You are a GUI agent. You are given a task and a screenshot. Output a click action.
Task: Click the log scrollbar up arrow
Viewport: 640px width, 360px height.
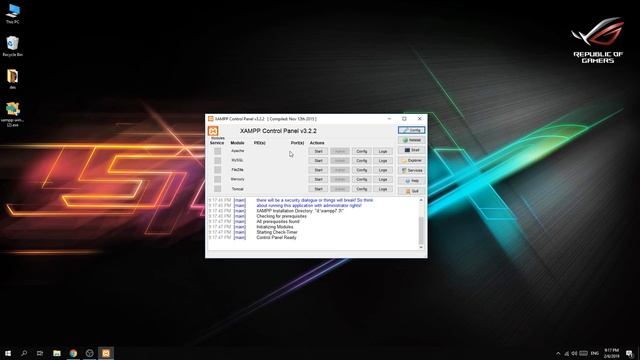pos(421,200)
